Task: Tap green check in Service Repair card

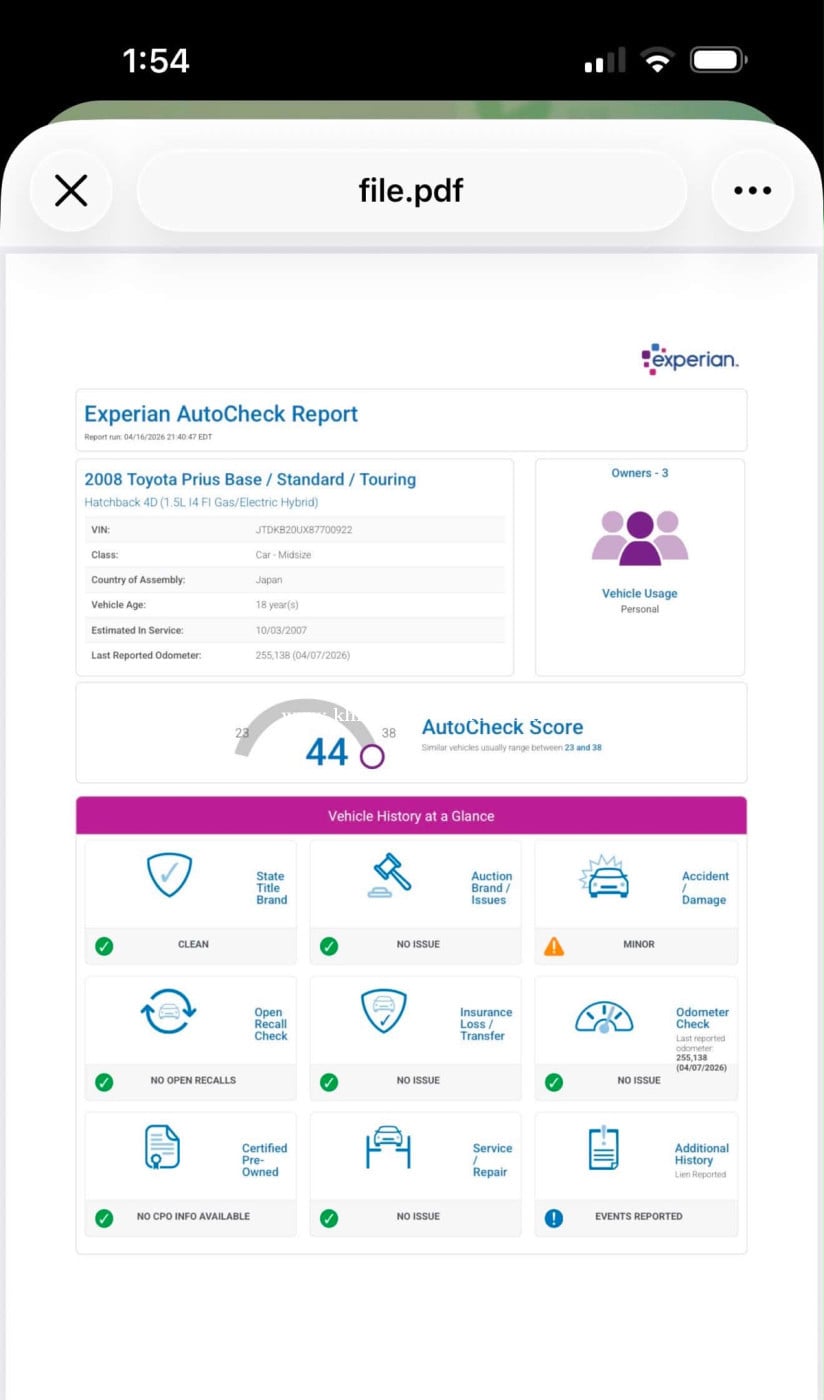Action: point(329,1218)
